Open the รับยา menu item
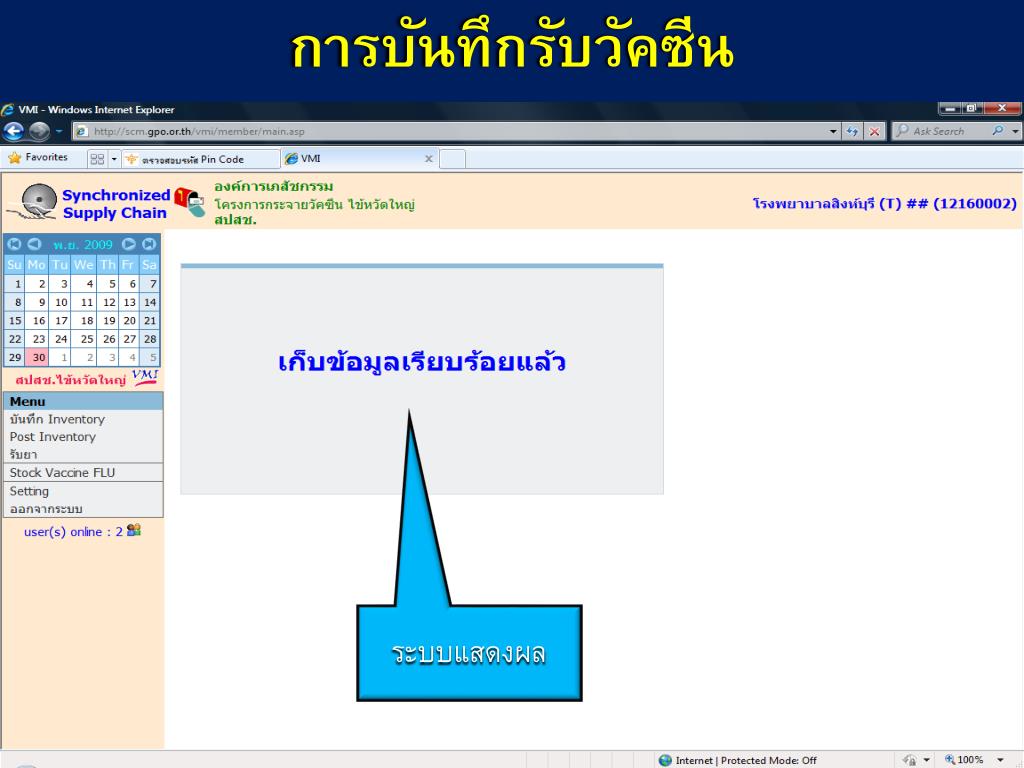 coord(83,455)
